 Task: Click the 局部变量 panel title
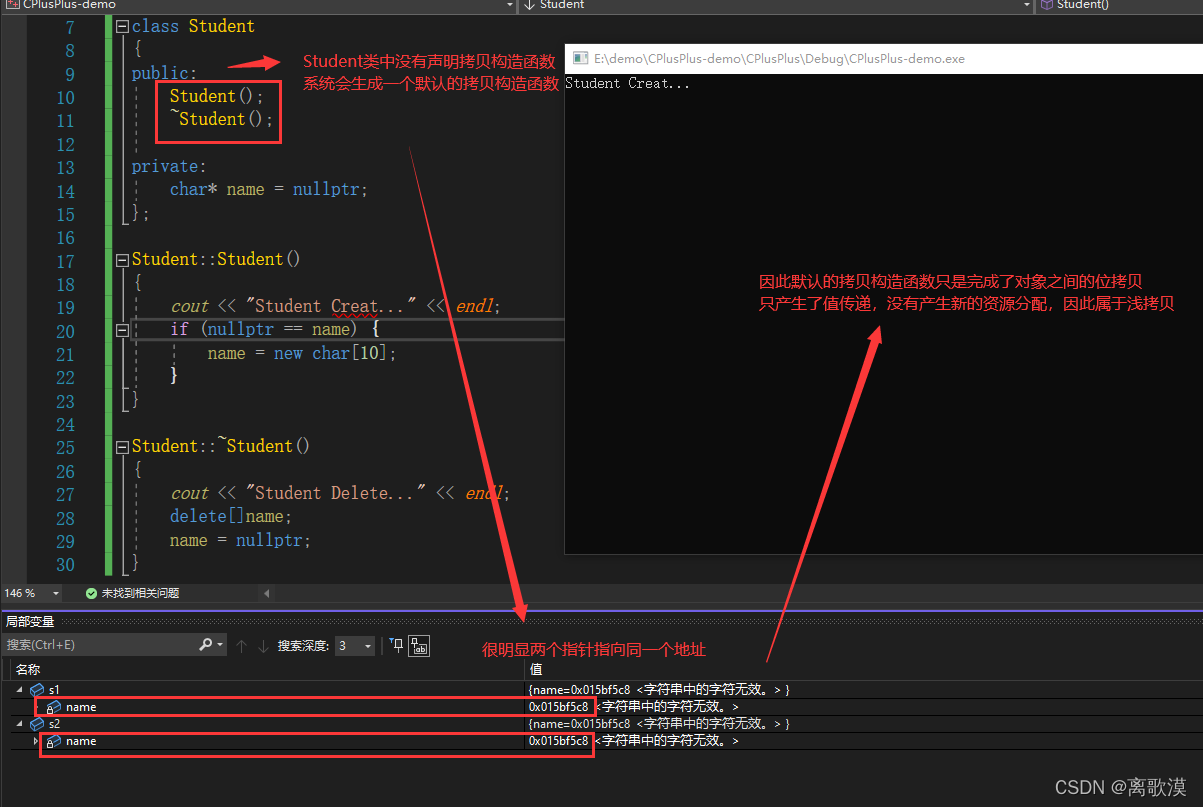(x=29, y=622)
